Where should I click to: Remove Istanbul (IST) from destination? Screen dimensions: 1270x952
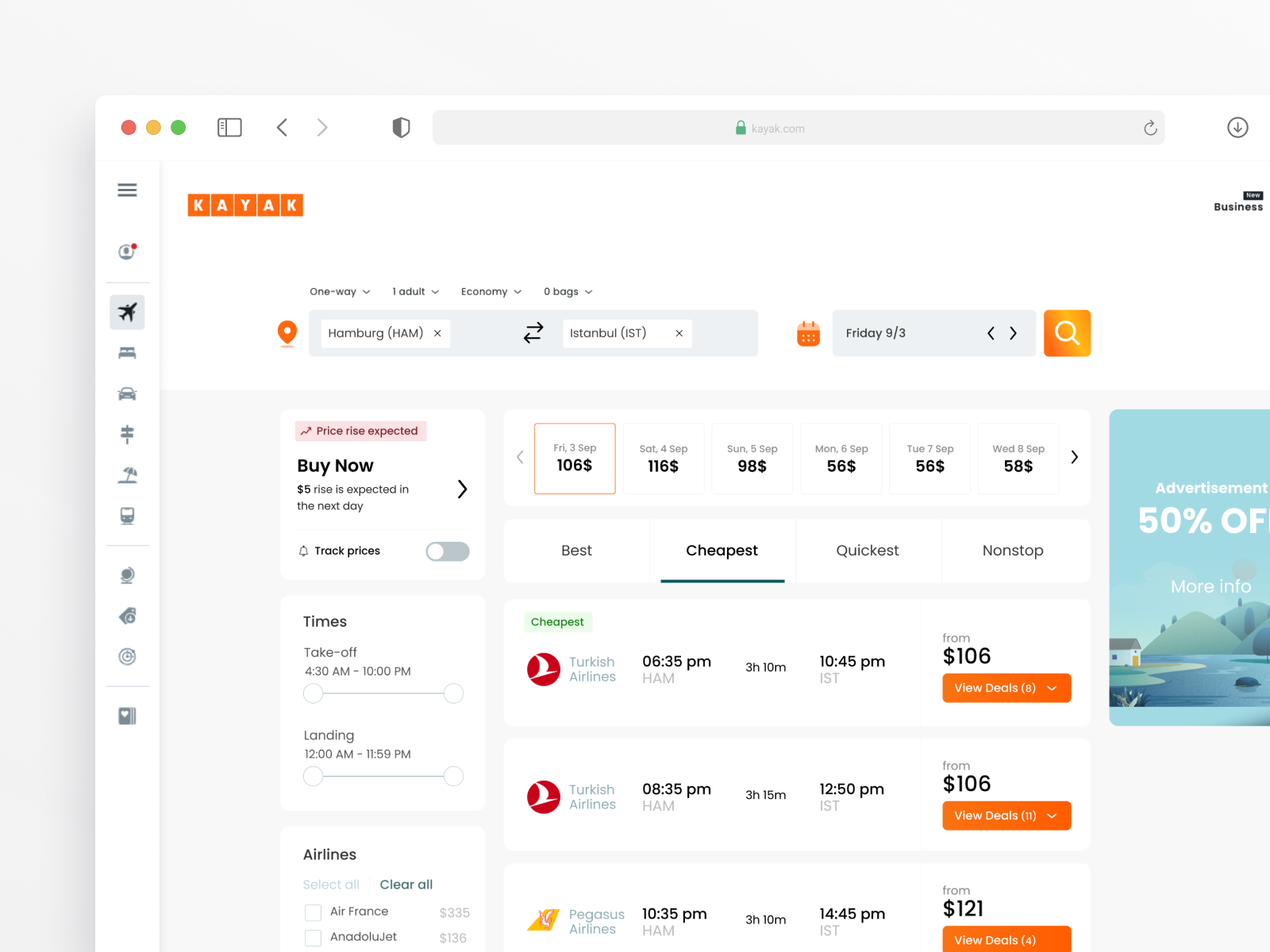pyautogui.click(x=679, y=333)
